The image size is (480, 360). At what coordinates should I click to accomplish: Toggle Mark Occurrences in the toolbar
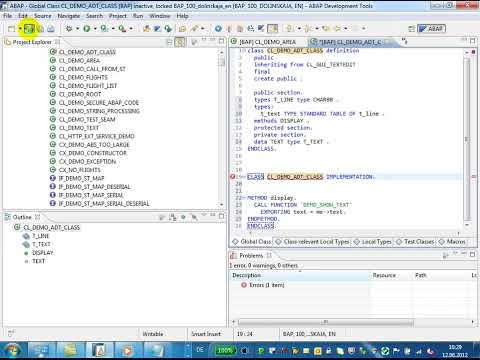point(272,29)
